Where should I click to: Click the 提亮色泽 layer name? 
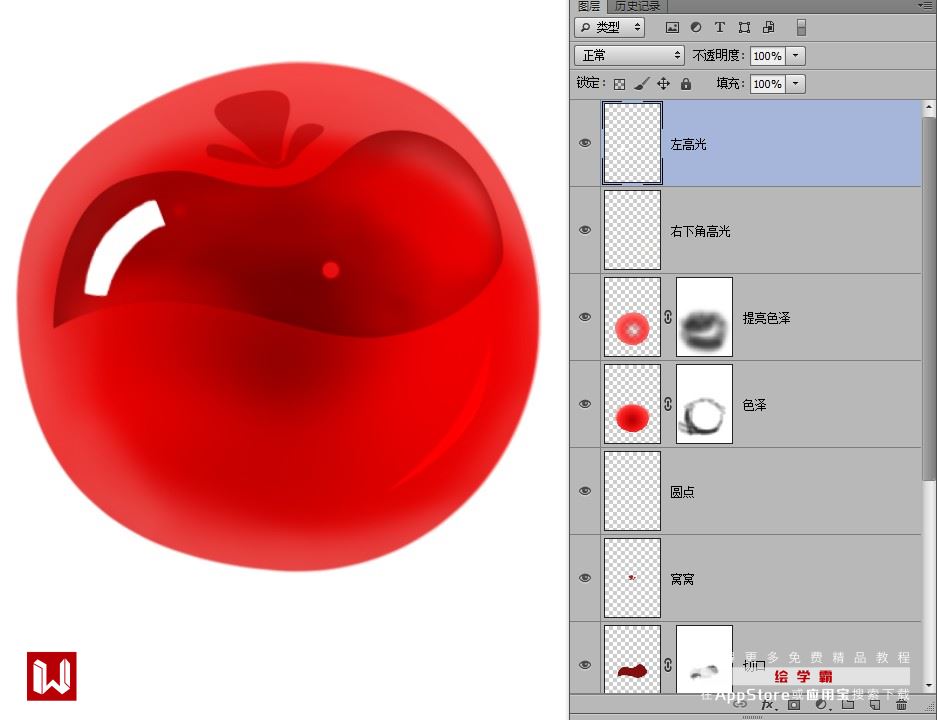(766, 318)
